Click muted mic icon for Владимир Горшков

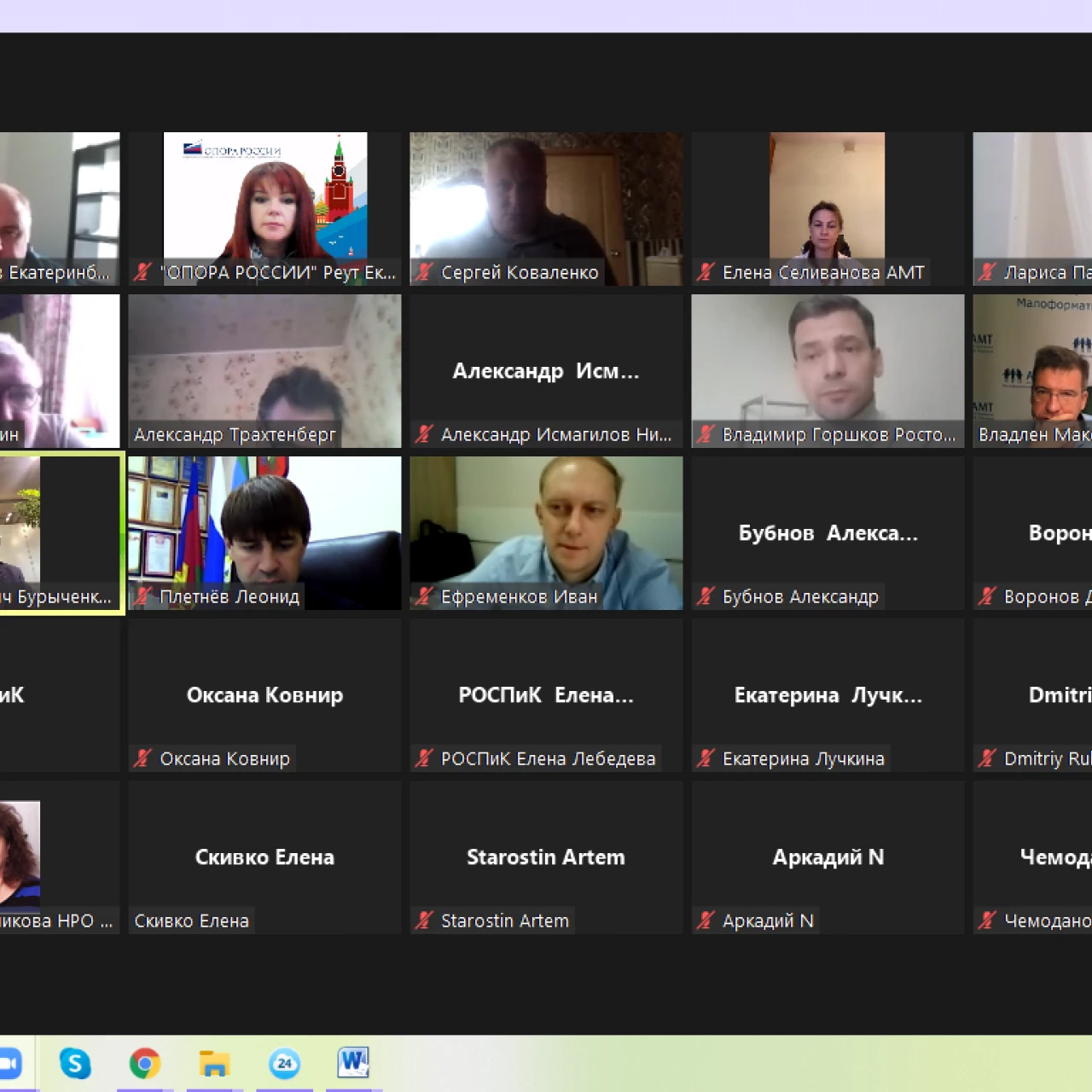click(x=706, y=434)
